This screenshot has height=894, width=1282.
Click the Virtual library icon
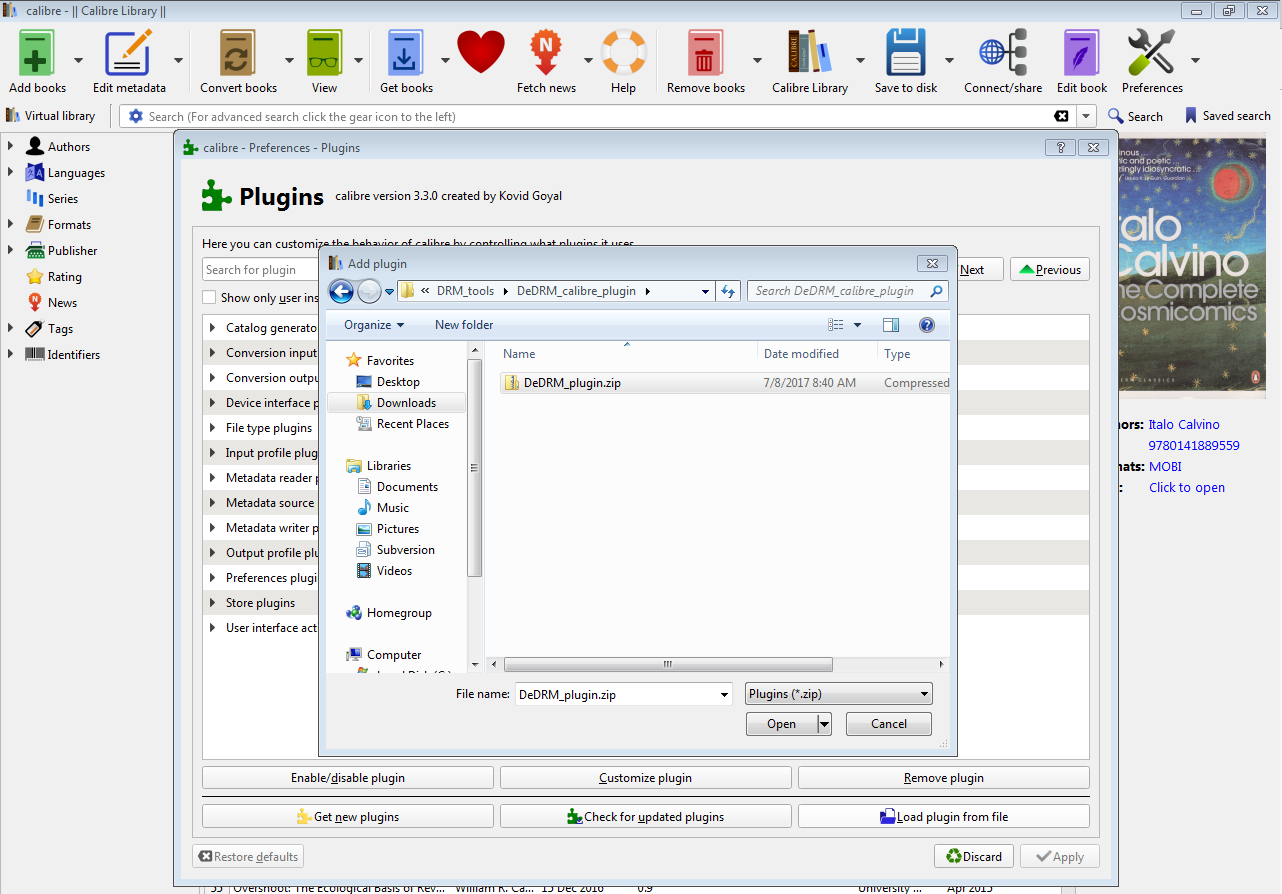coord(14,115)
